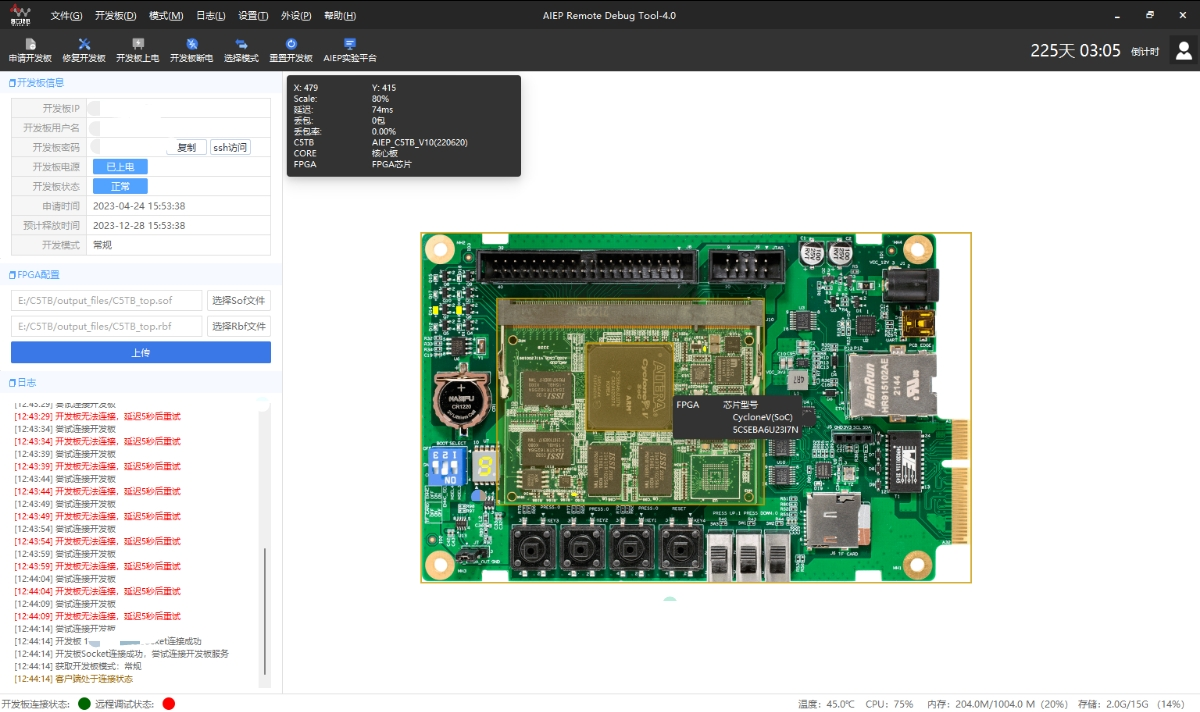This screenshot has width=1200, height=712.
Task: Open the 文件(G) menu
Action: [66, 16]
